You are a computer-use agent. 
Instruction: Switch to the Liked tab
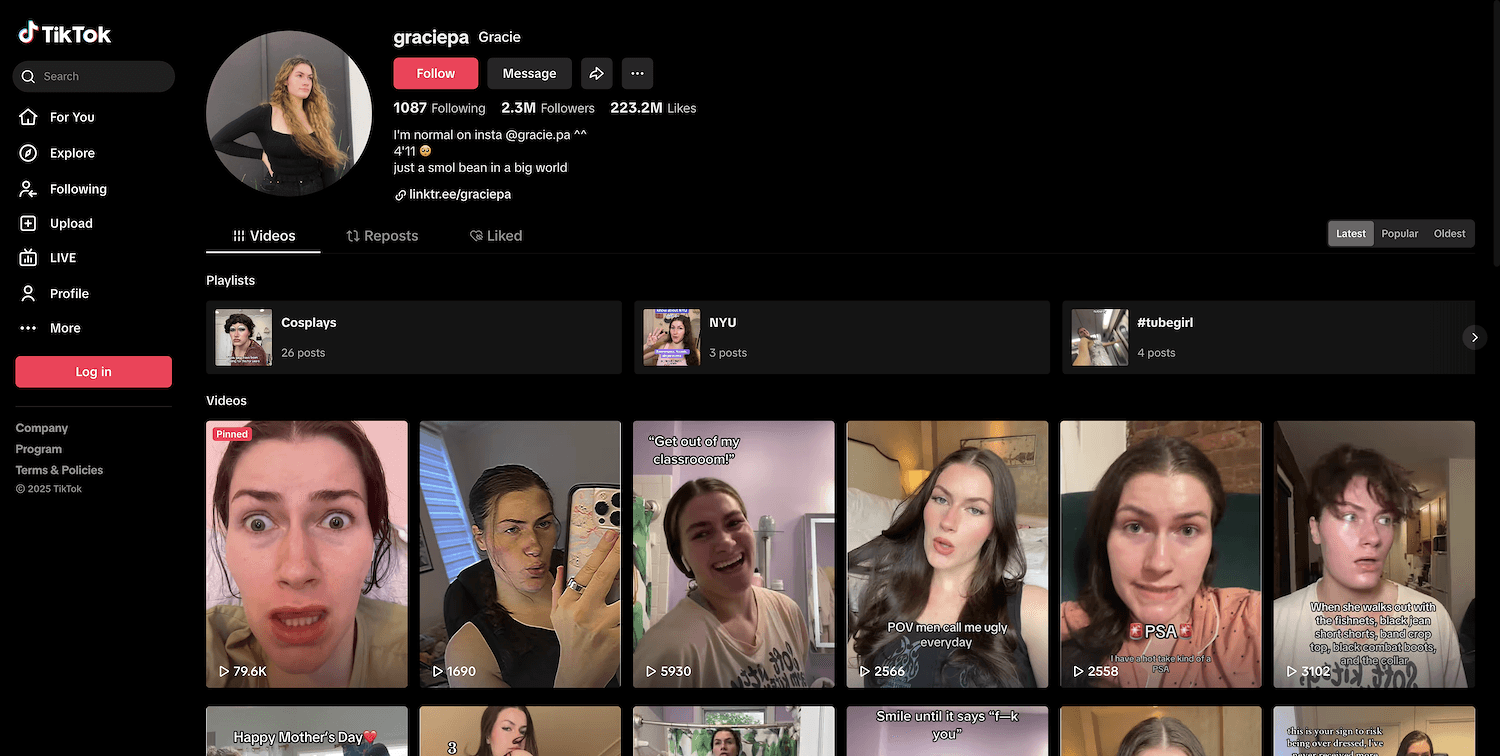(496, 236)
